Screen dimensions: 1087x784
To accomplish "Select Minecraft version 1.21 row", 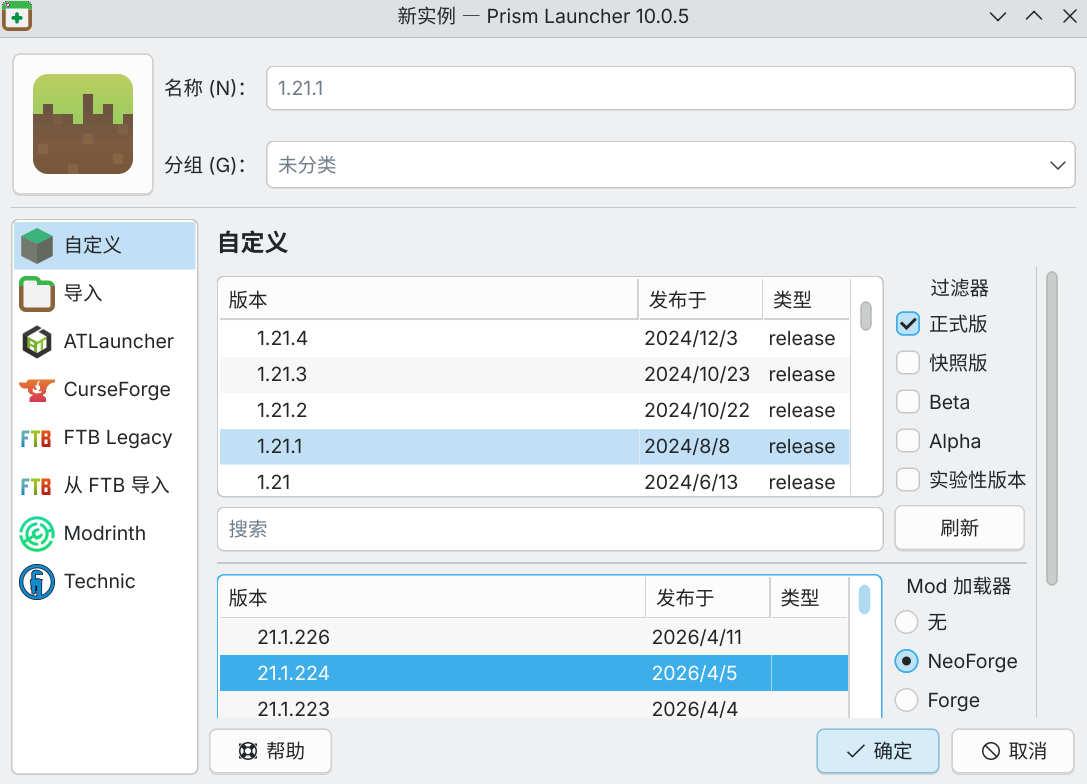I will tap(534, 480).
